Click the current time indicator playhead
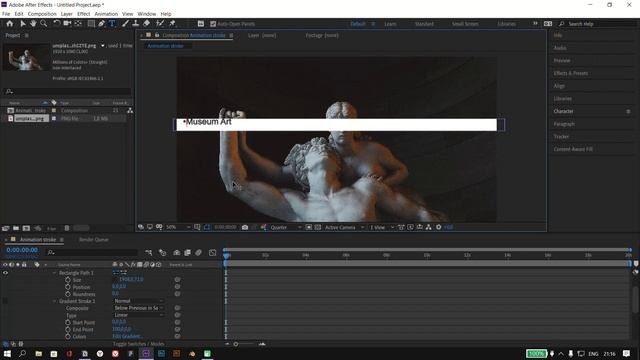The width and height of the screenshot is (640, 360). coord(226,255)
